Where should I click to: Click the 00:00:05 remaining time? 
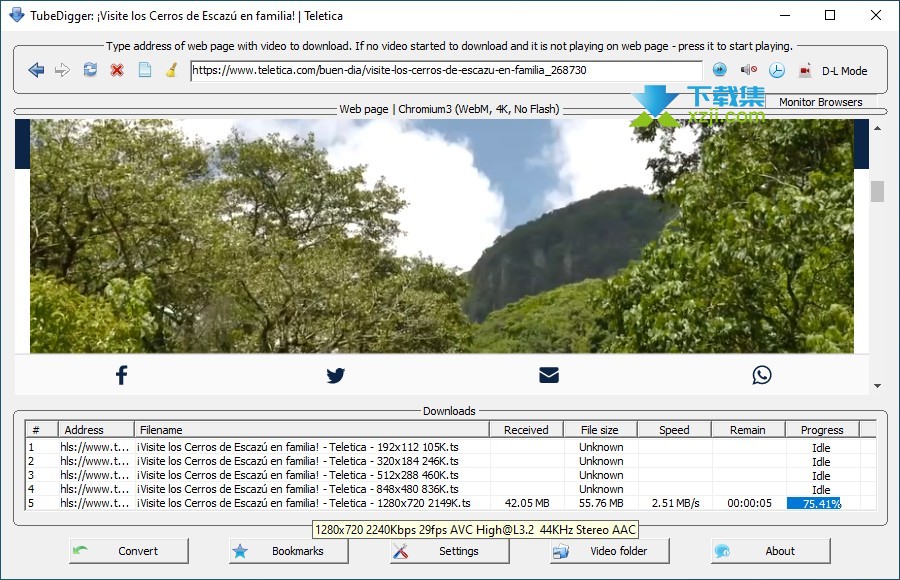coord(749,503)
